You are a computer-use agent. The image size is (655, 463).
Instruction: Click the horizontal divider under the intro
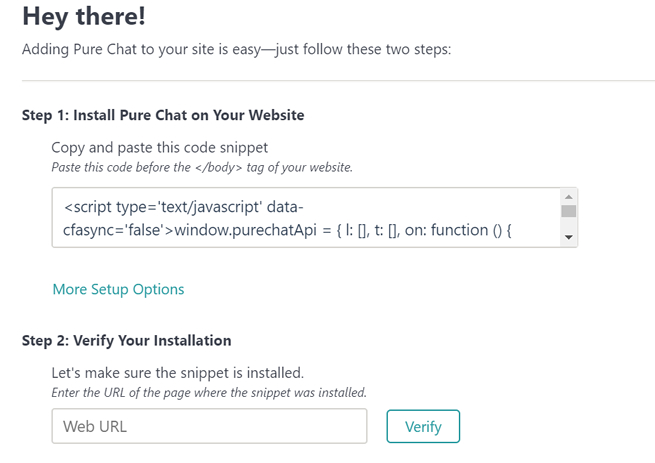pyautogui.click(x=338, y=80)
